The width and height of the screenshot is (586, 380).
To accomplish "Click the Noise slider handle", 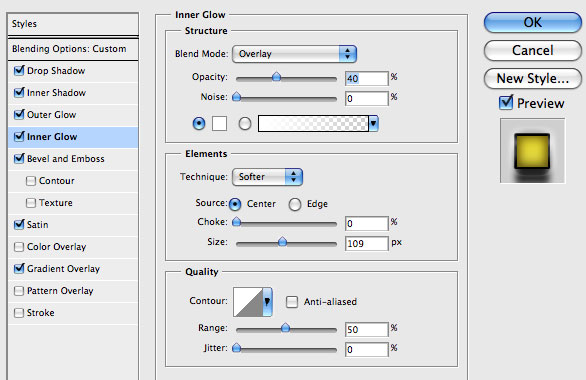I will pyautogui.click(x=236, y=97).
